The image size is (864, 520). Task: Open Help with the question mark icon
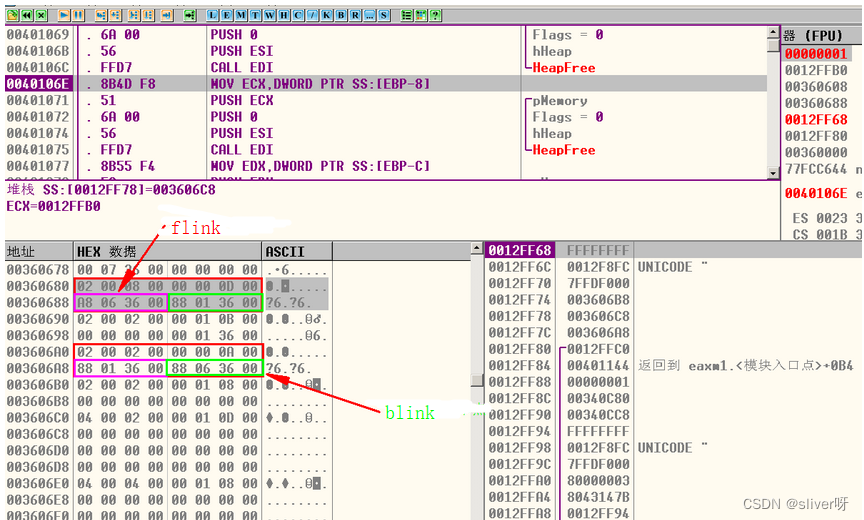435,15
